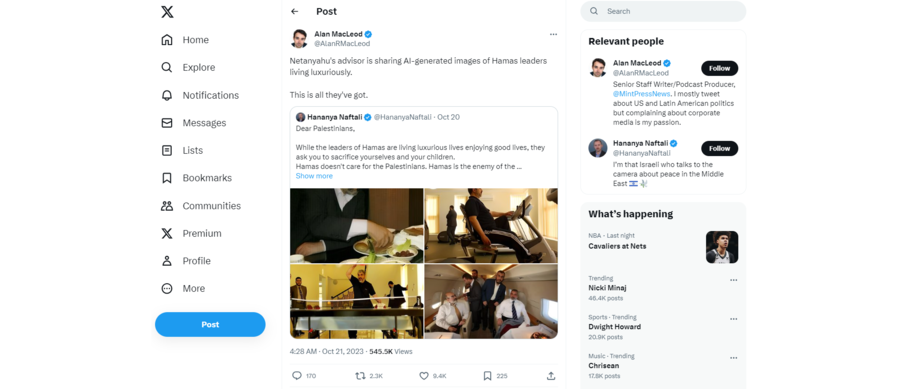Image resolution: width=900 pixels, height=389 pixels.
Task: Open options for Dwight Howard trend
Action: 734,319
